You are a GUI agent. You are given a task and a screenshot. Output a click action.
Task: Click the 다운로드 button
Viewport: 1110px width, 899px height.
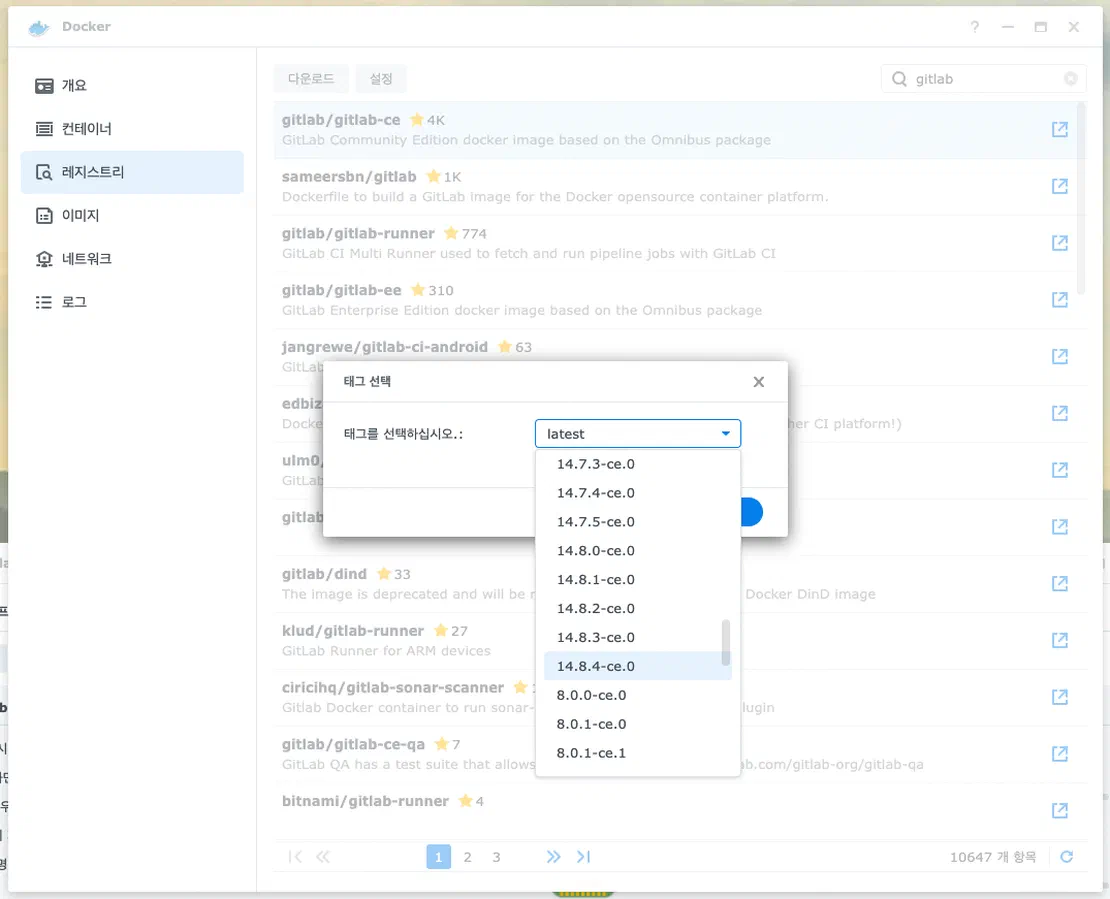[x=311, y=79]
